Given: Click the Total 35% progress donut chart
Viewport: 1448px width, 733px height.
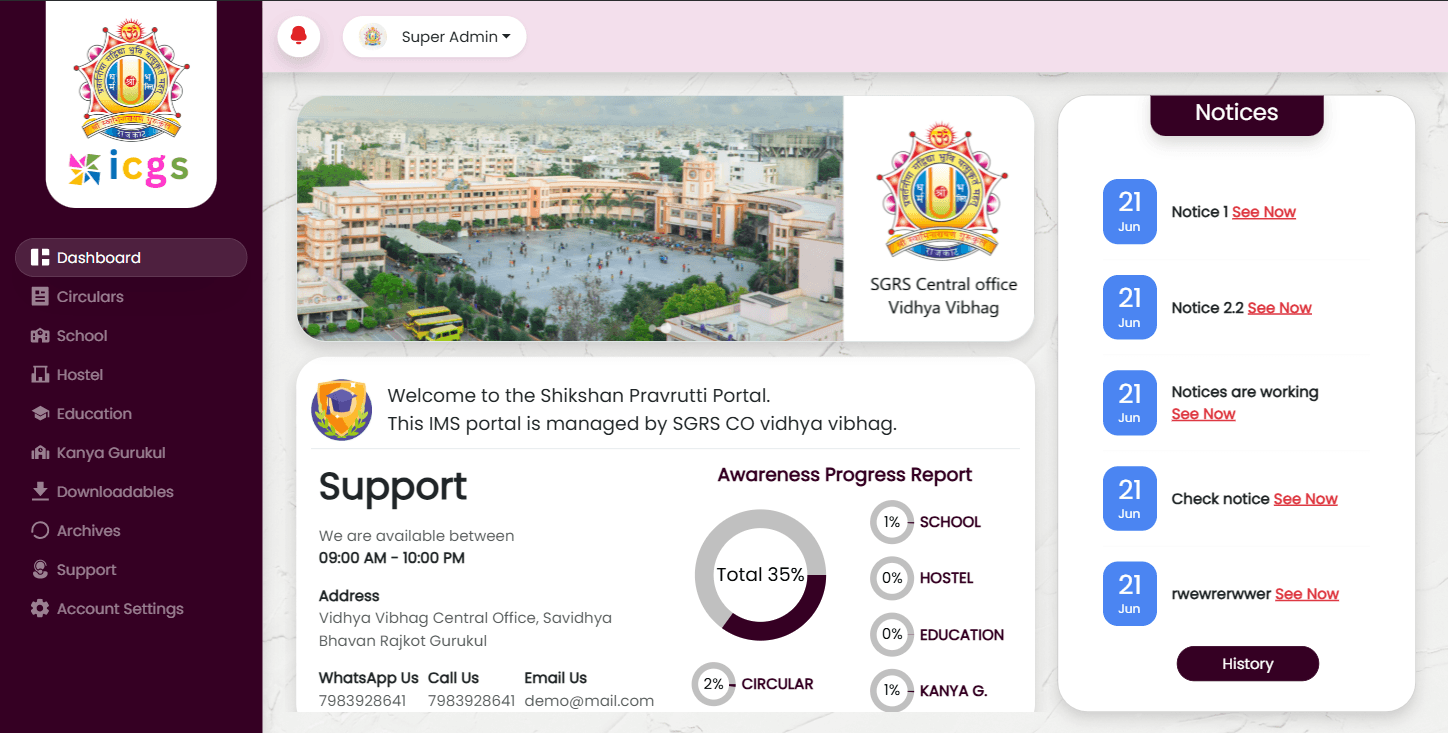Looking at the screenshot, I should click(x=760, y=575).
